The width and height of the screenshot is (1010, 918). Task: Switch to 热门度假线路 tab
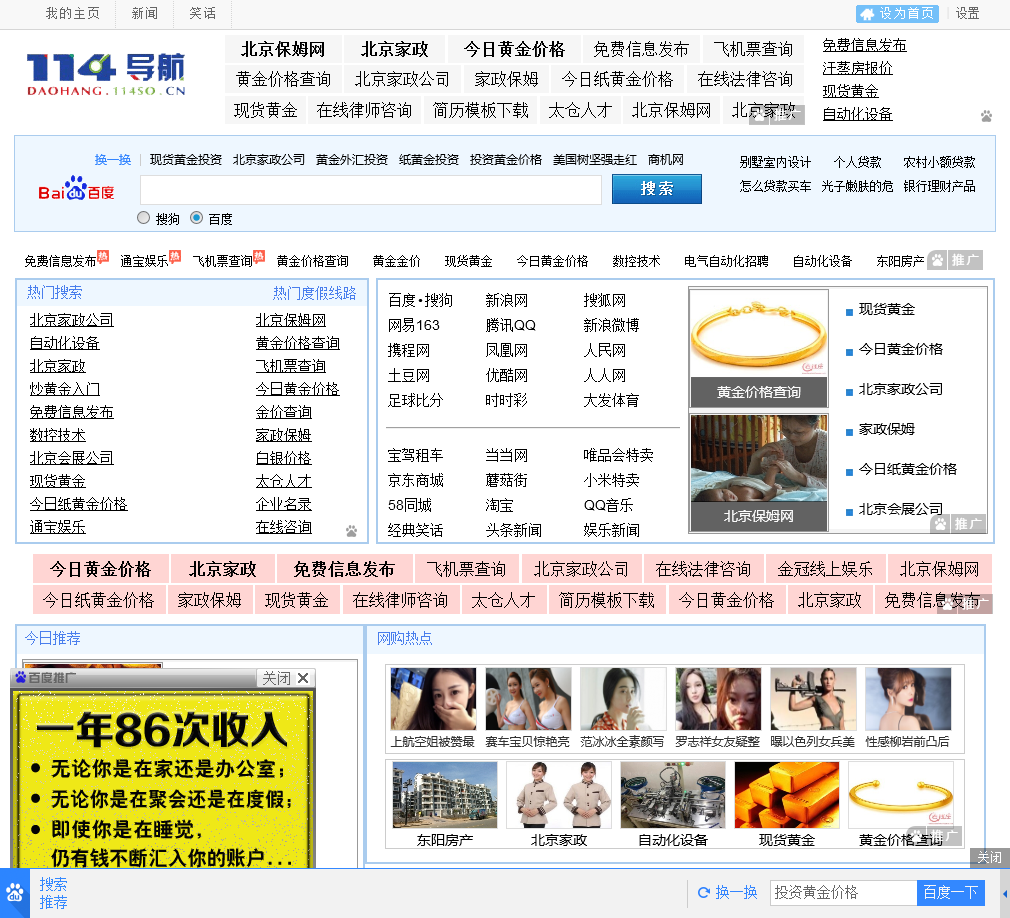[314, 293]
